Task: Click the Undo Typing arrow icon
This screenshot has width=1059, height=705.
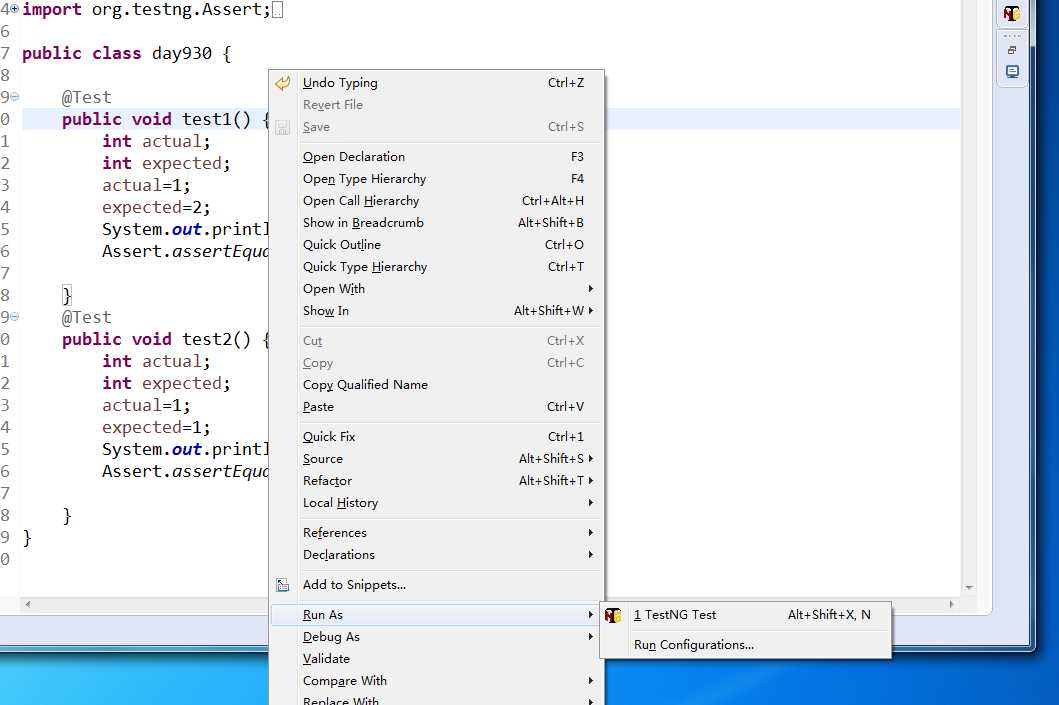Action: point(282,83)
